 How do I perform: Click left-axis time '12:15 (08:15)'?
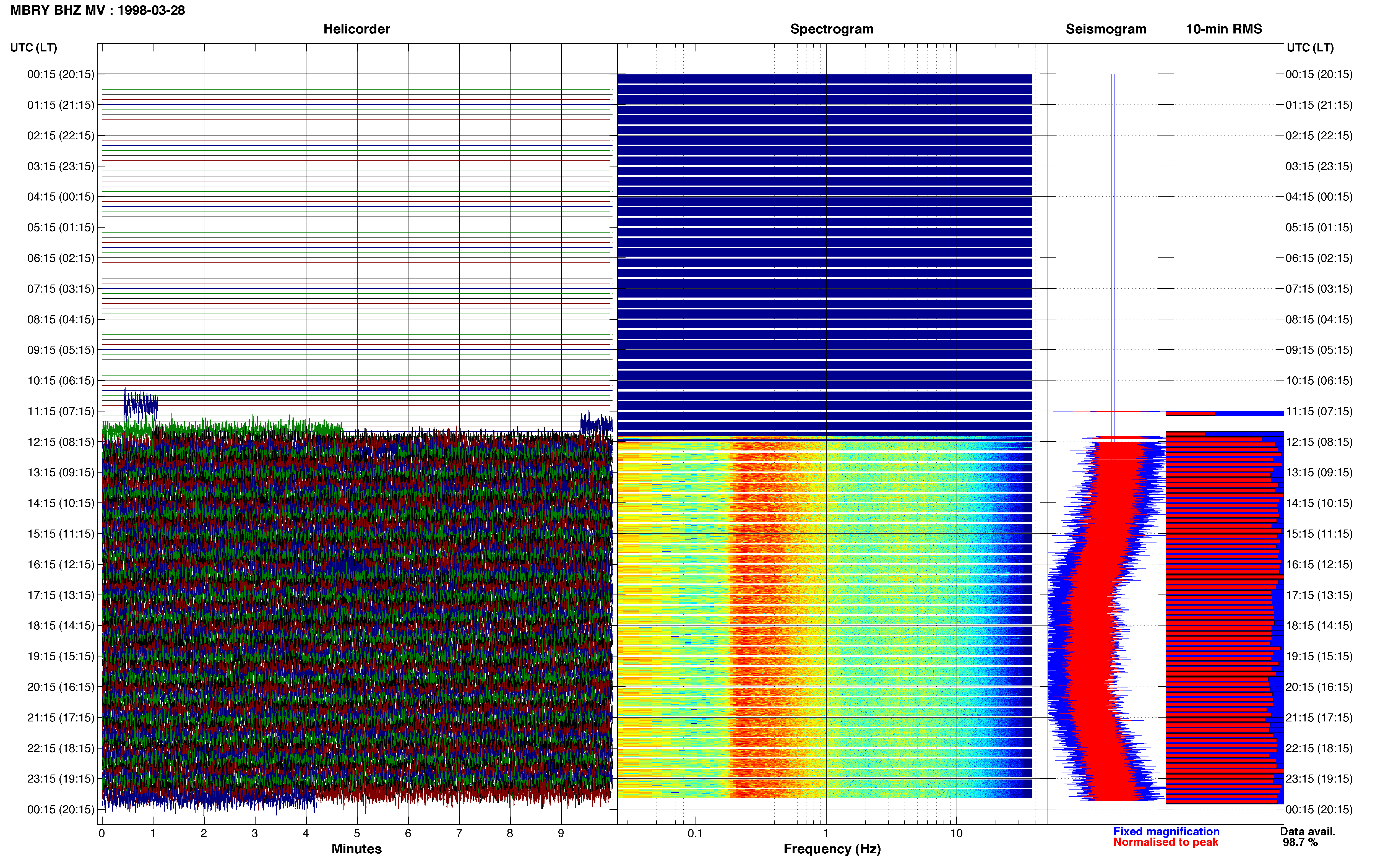61,442
